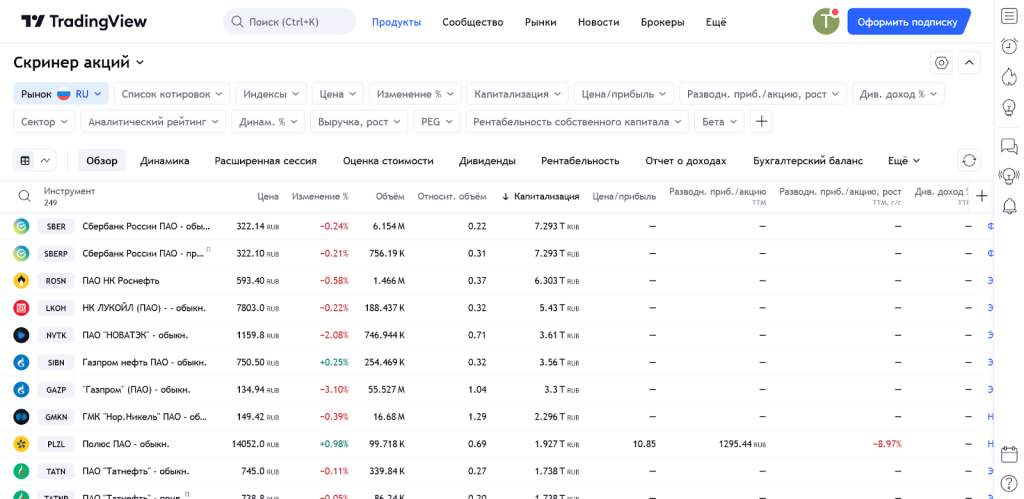The width and height of the screenshot is (1024, 499).
Task: Click the SBER Sberbank logo icon
Action: pos(21,226)
